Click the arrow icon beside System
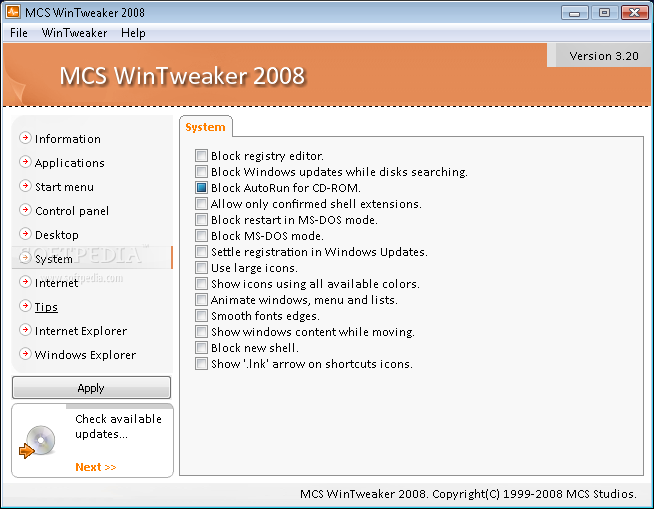Viewport: 654px width, 509px height. [x=25, y=258]
